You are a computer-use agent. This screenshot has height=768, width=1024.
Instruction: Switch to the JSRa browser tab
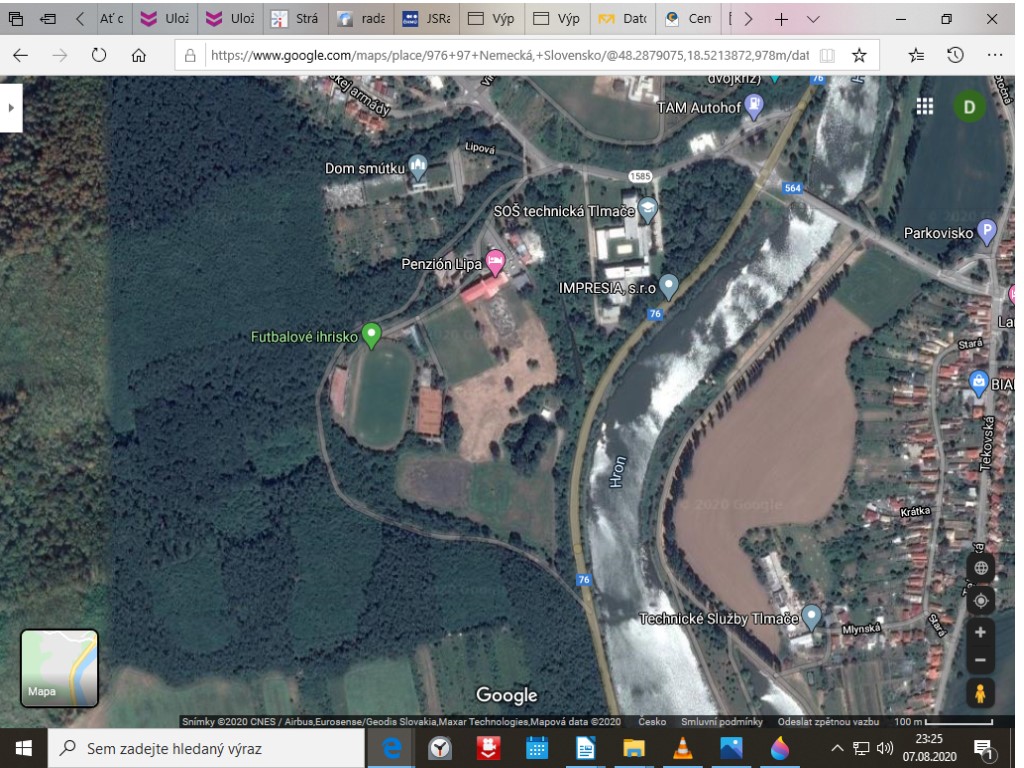click(x=425, y=19)
